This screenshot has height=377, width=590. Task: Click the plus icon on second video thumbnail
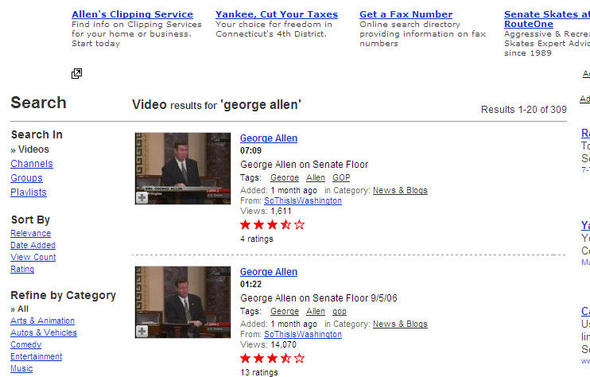point(142,331)
